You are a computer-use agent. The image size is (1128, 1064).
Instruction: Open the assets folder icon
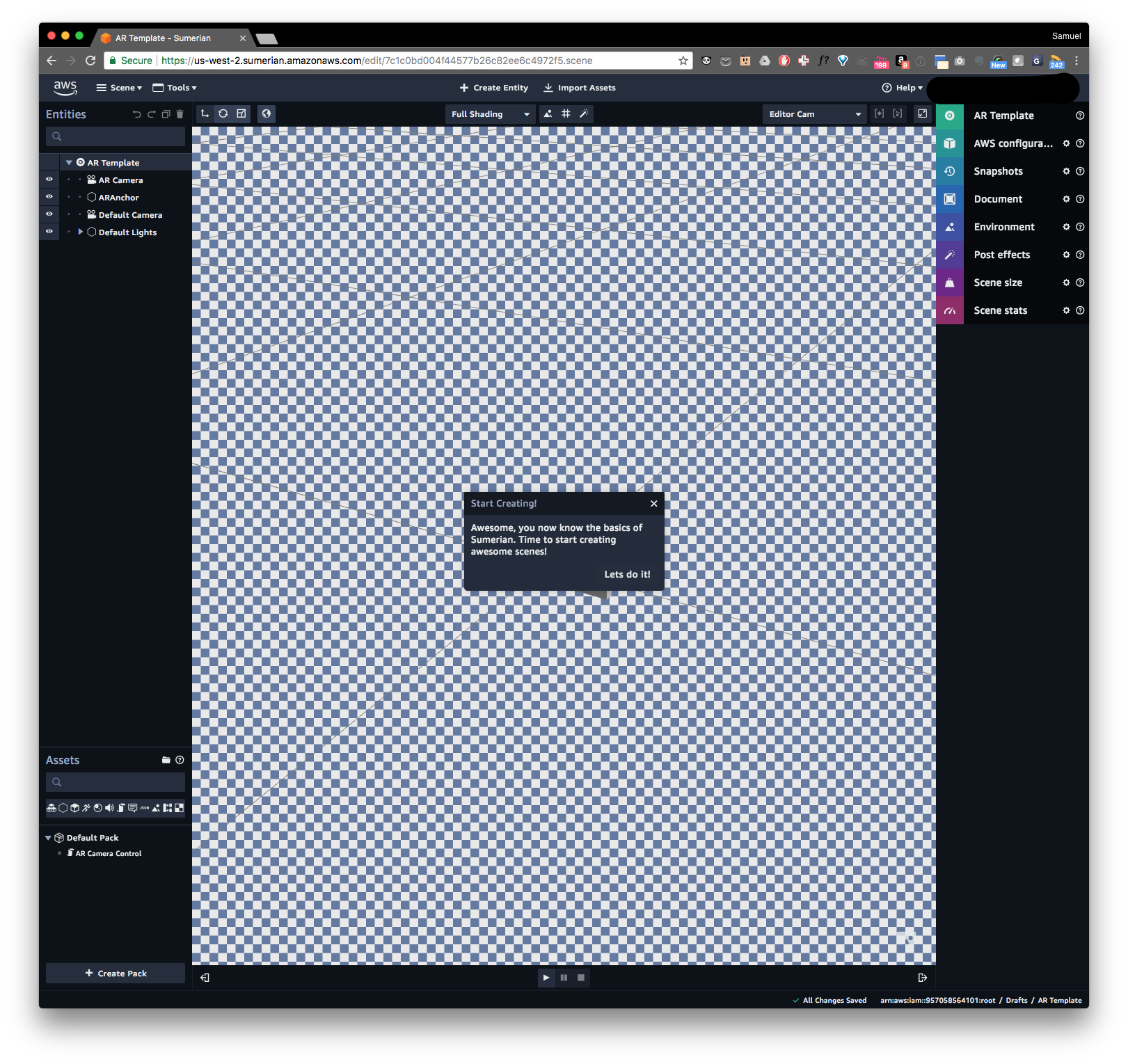click(x=166, y=760)
